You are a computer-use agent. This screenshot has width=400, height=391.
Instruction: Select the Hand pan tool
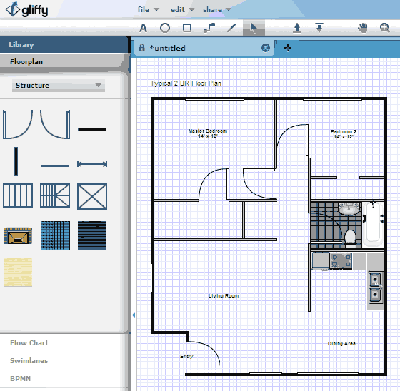click(363, 28)
